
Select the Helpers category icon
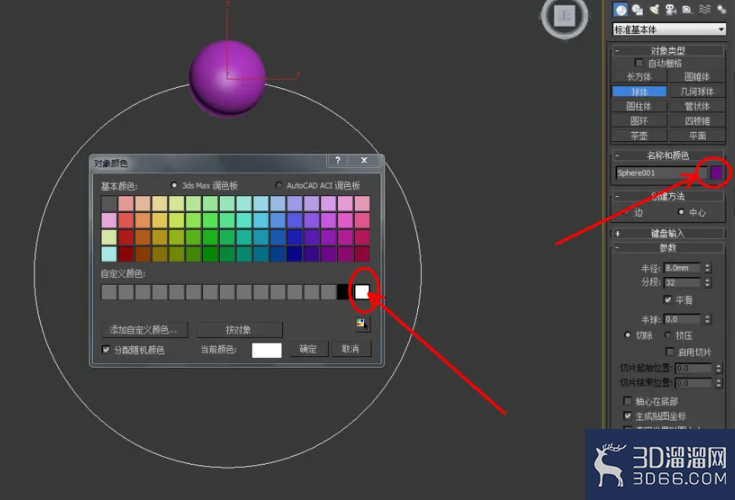pos(688,10)
